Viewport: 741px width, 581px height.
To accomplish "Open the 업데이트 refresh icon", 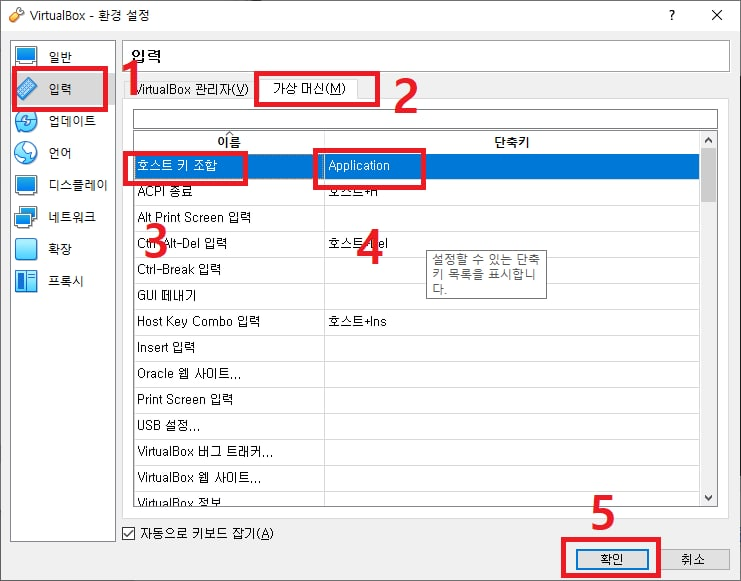I will [26, 121].
